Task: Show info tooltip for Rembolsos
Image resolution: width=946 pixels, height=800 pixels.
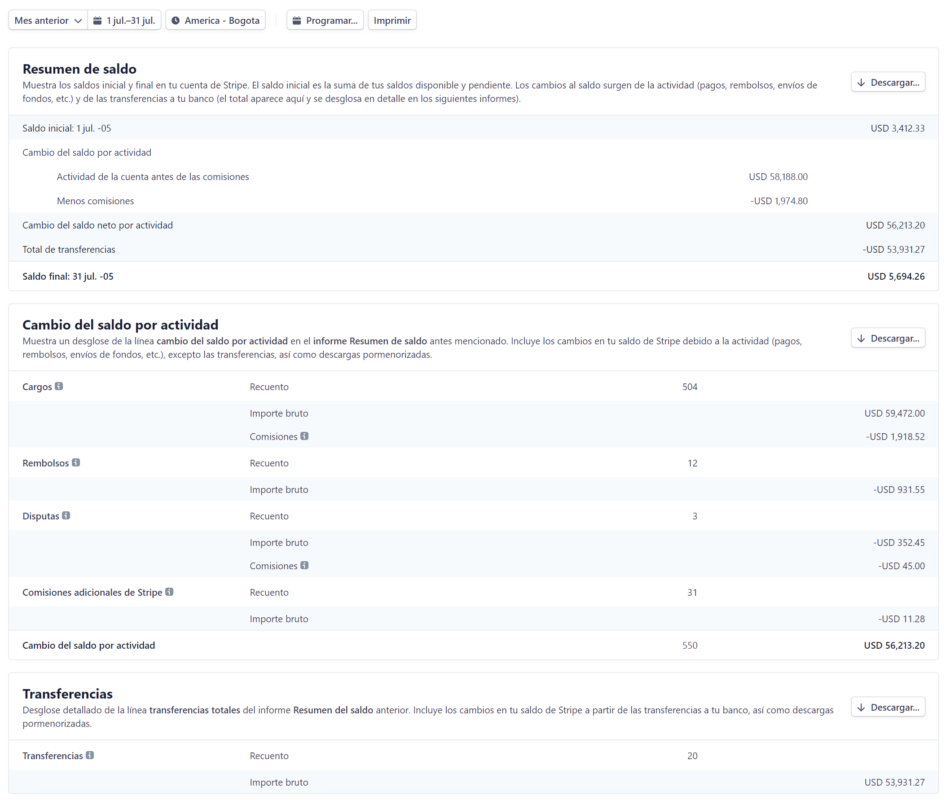Action: click(x=76, y=463)
